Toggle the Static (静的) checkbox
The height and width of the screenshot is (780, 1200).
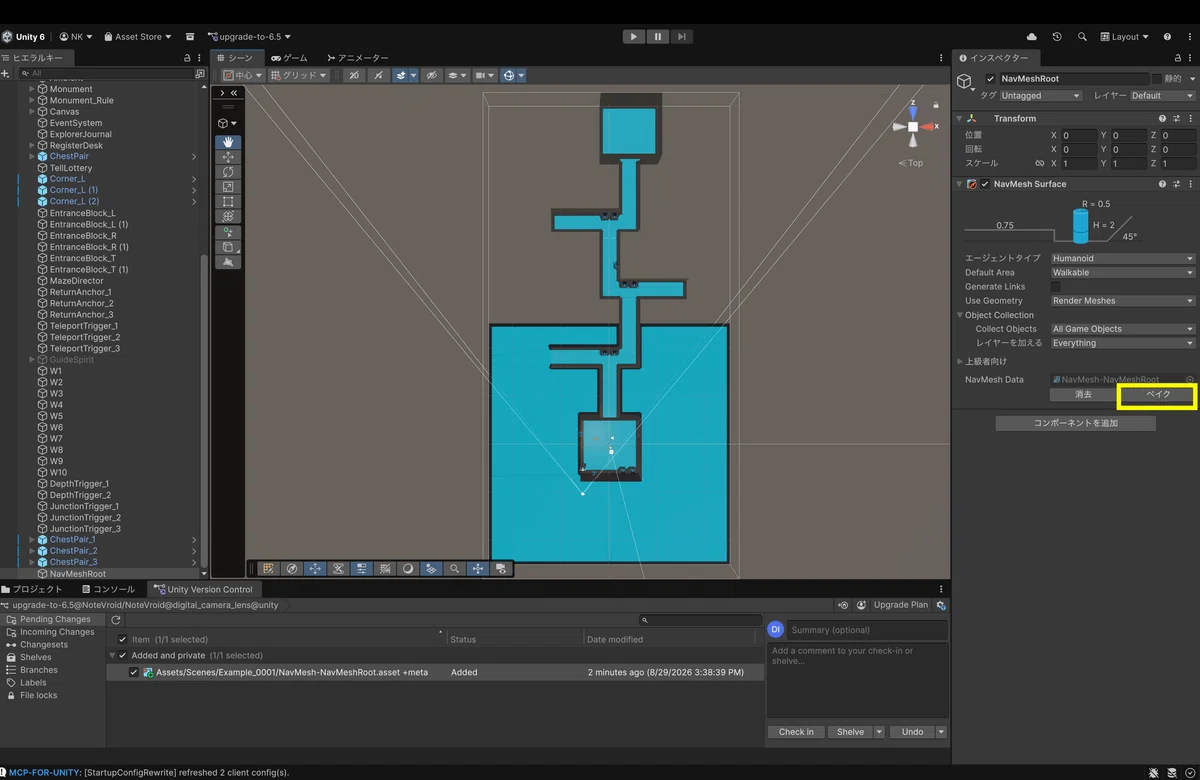coord(1157,79)
